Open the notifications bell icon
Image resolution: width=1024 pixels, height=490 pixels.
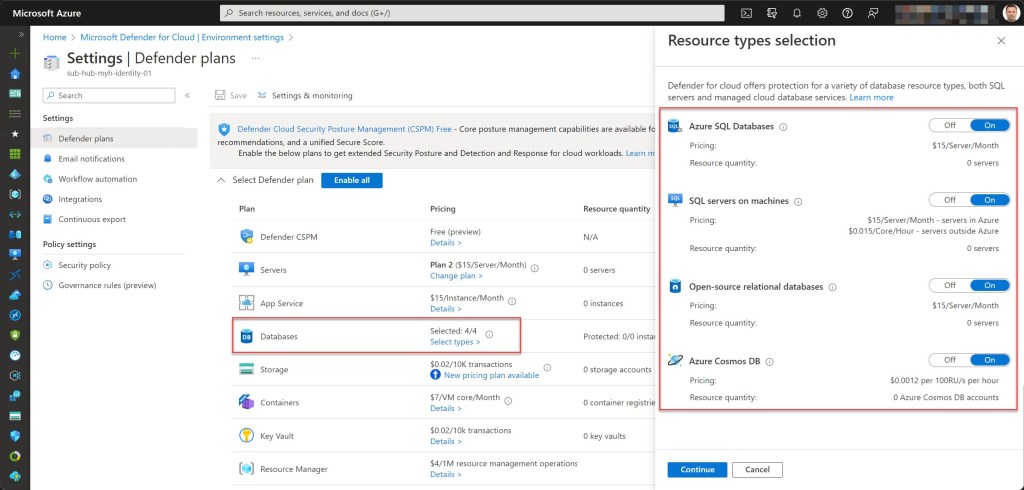(x=797, y=13)
